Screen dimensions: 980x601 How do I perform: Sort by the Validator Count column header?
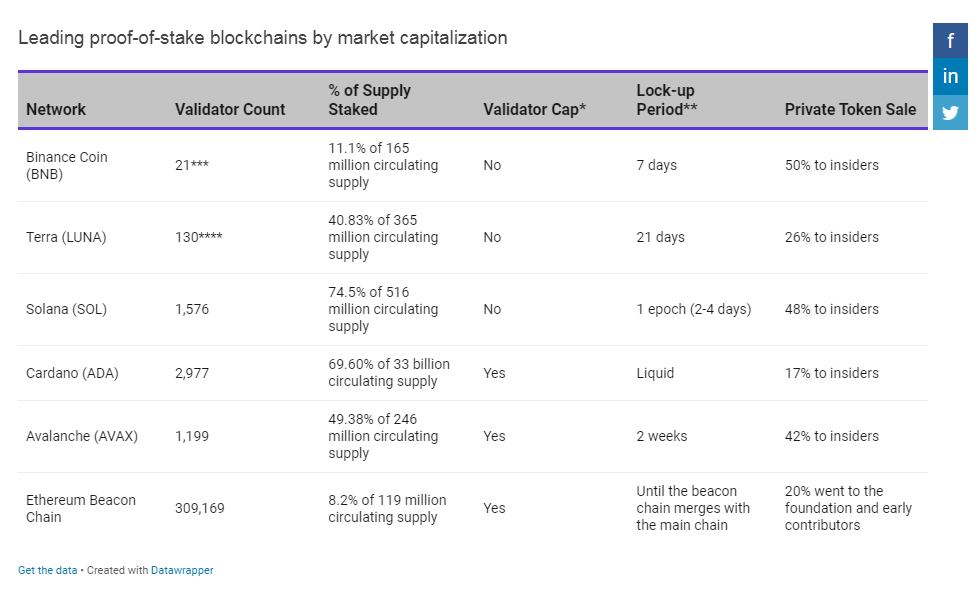point(229,109)
